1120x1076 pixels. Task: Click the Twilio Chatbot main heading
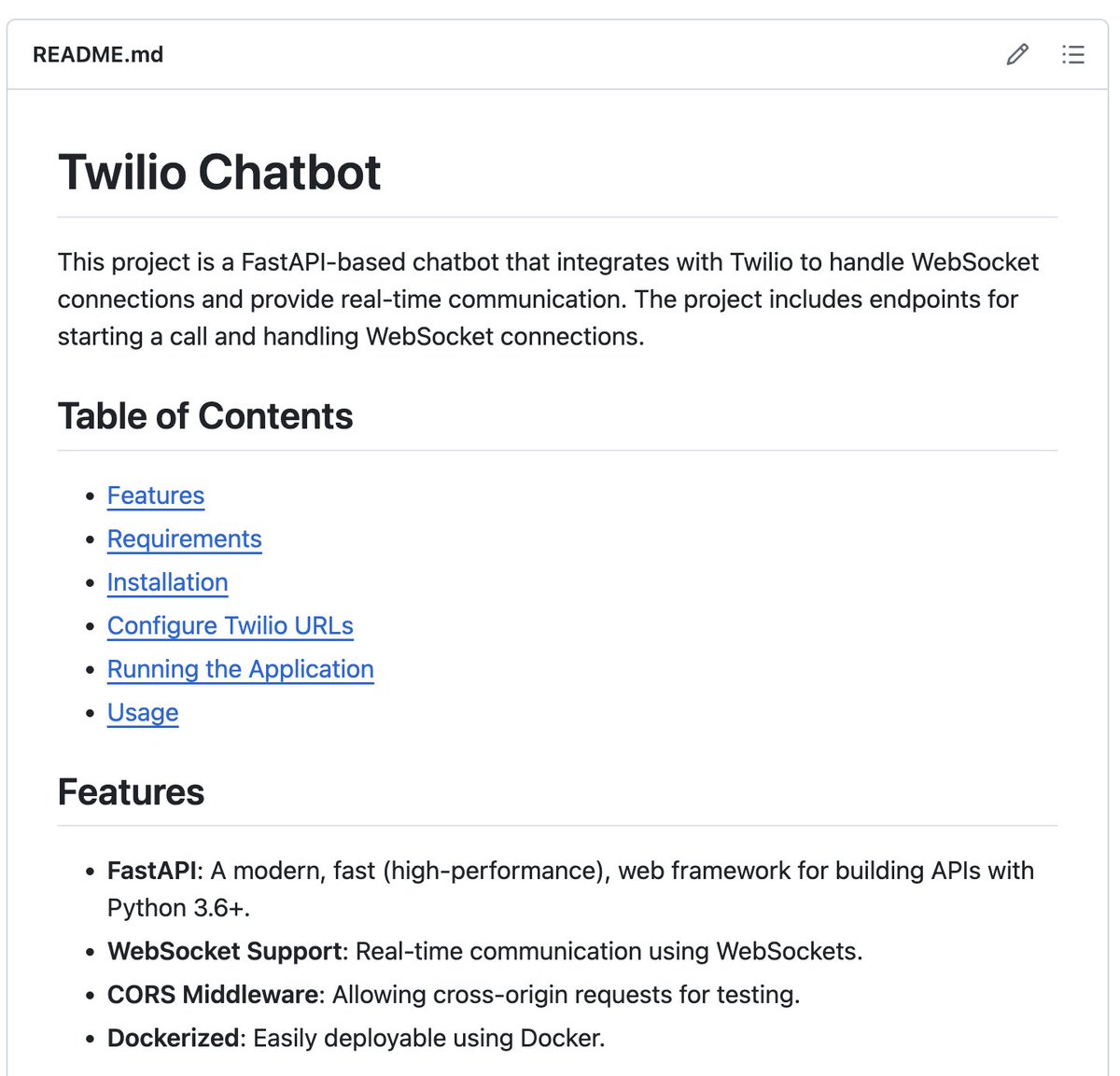219,173
